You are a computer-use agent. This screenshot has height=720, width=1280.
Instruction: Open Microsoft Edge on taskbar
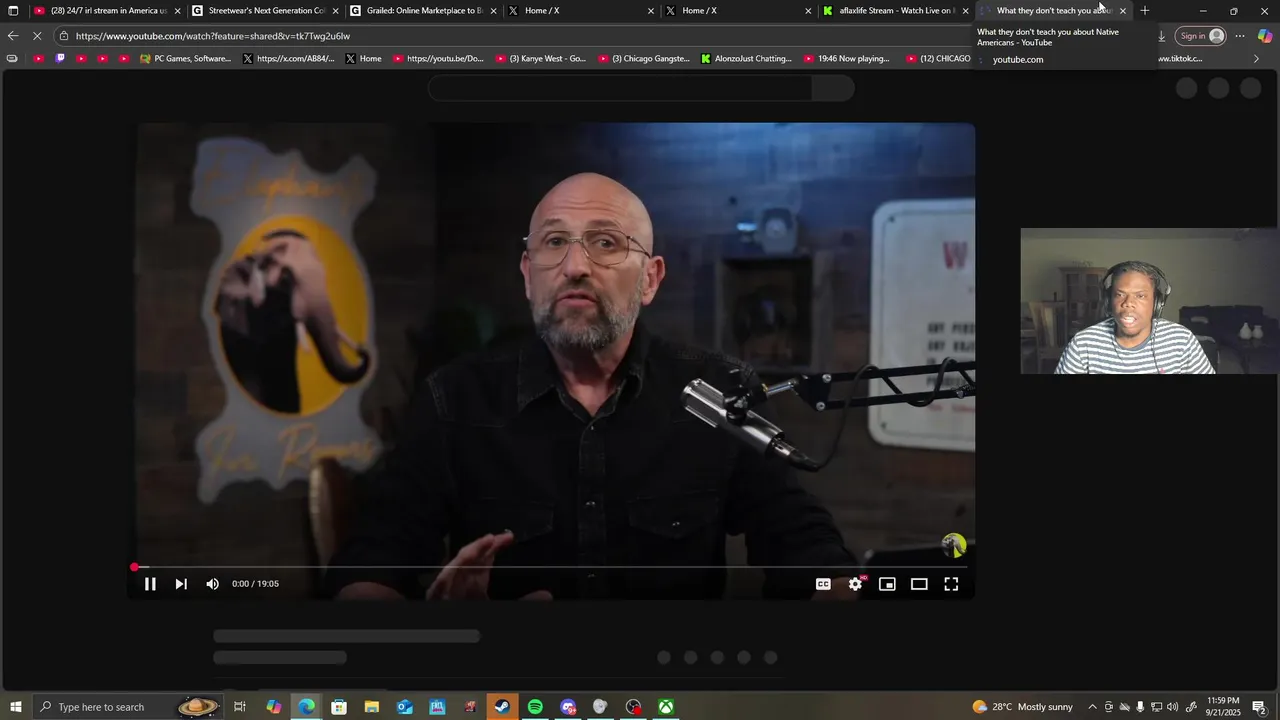click(306, 707)
